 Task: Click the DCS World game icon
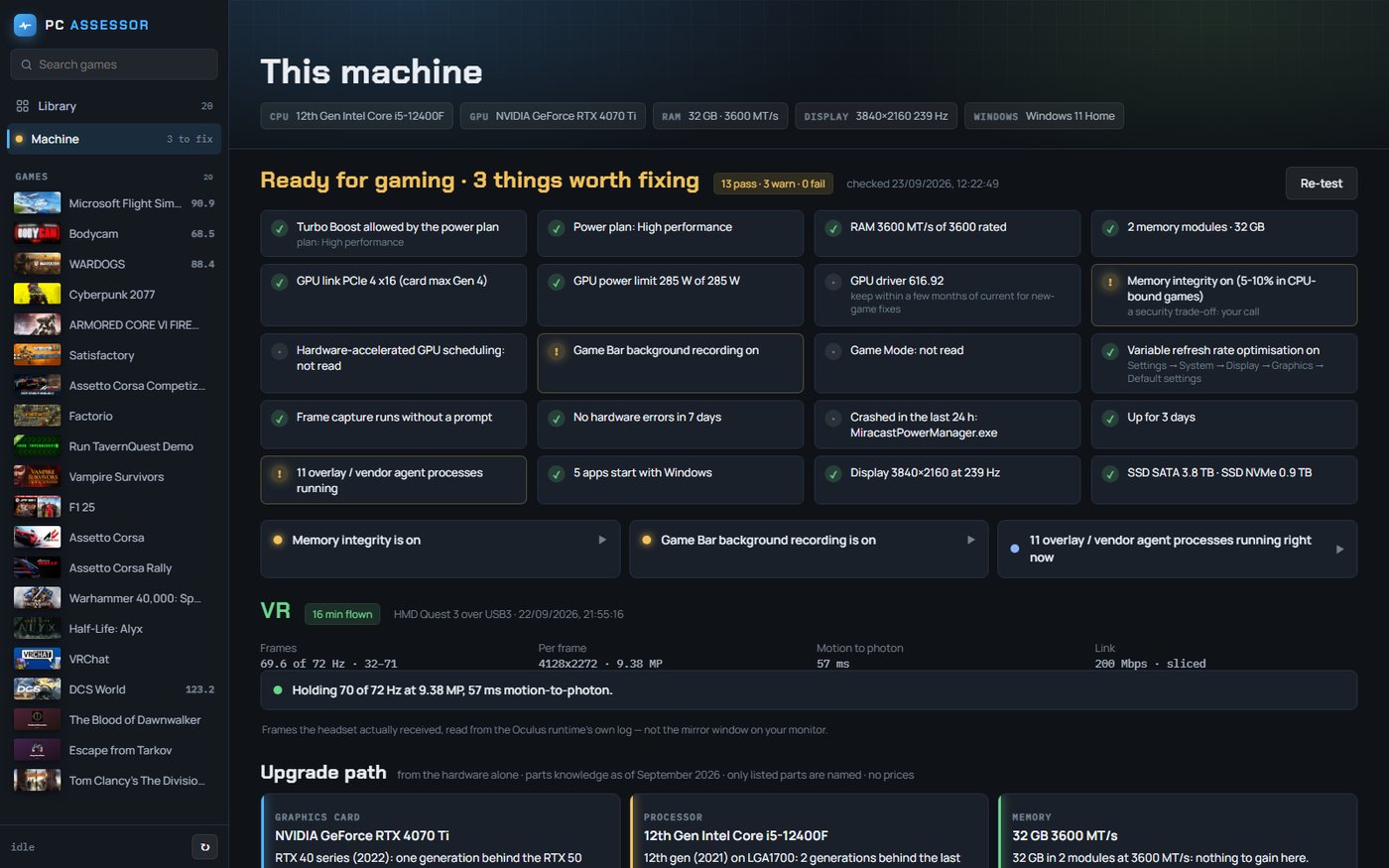[37, 689]
